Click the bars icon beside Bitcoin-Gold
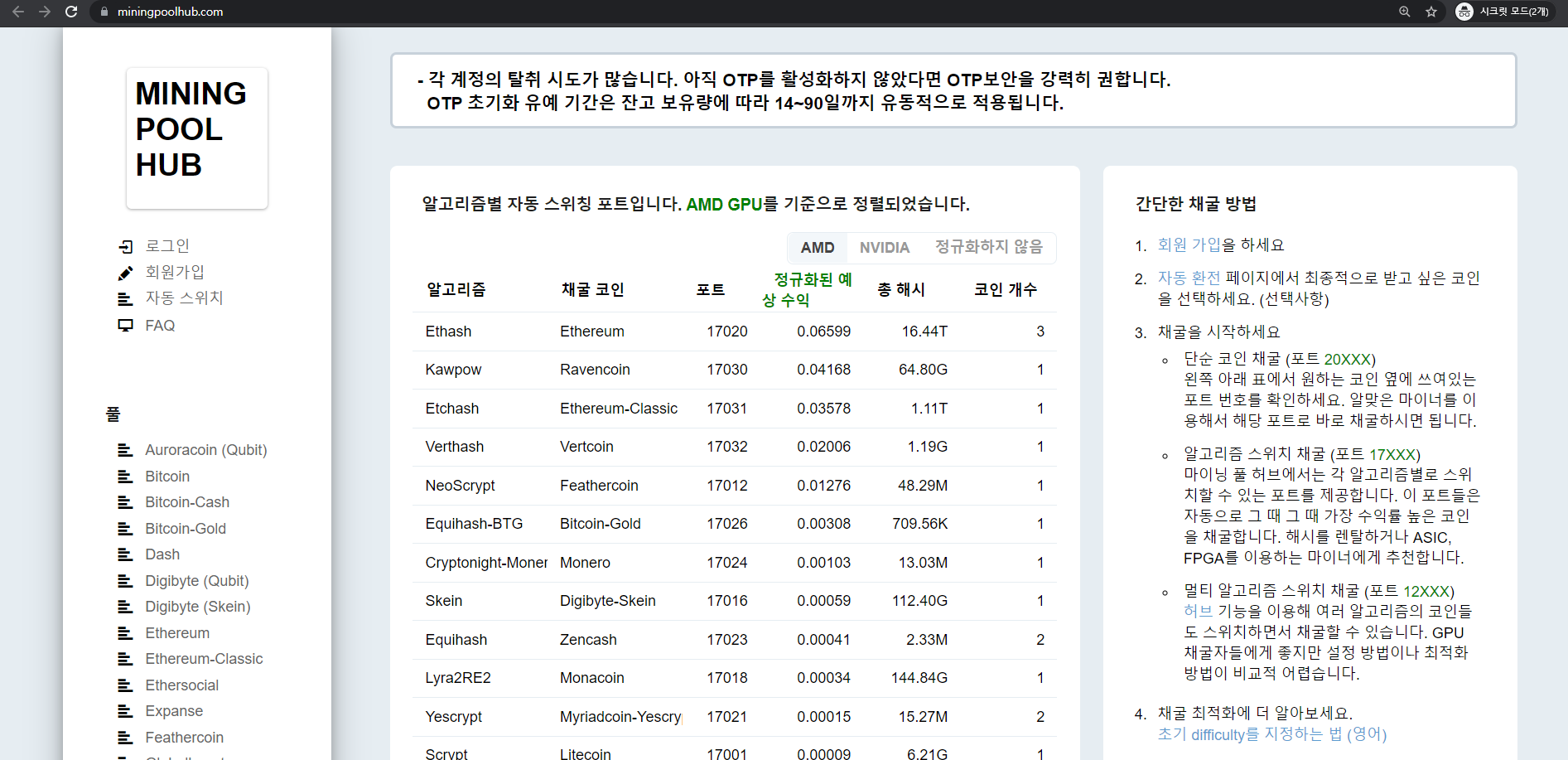Viewport: 1568px width, 760px height. coord(125,529)
